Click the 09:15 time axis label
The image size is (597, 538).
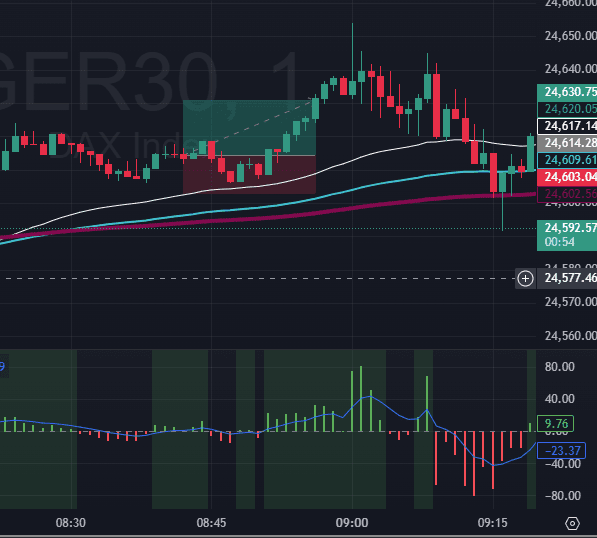click(493, 523)
